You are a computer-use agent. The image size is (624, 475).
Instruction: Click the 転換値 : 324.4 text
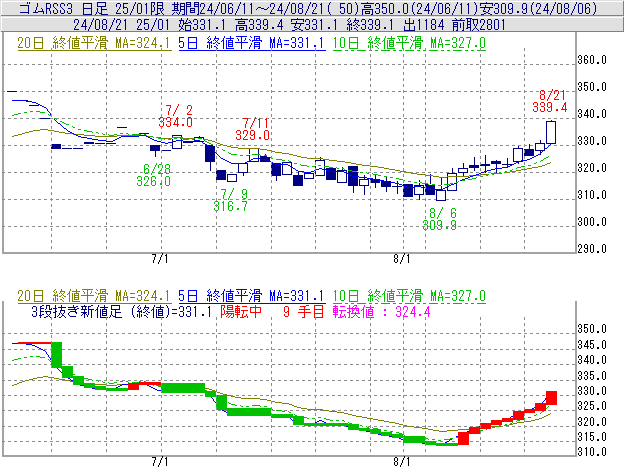click(382, 311)
